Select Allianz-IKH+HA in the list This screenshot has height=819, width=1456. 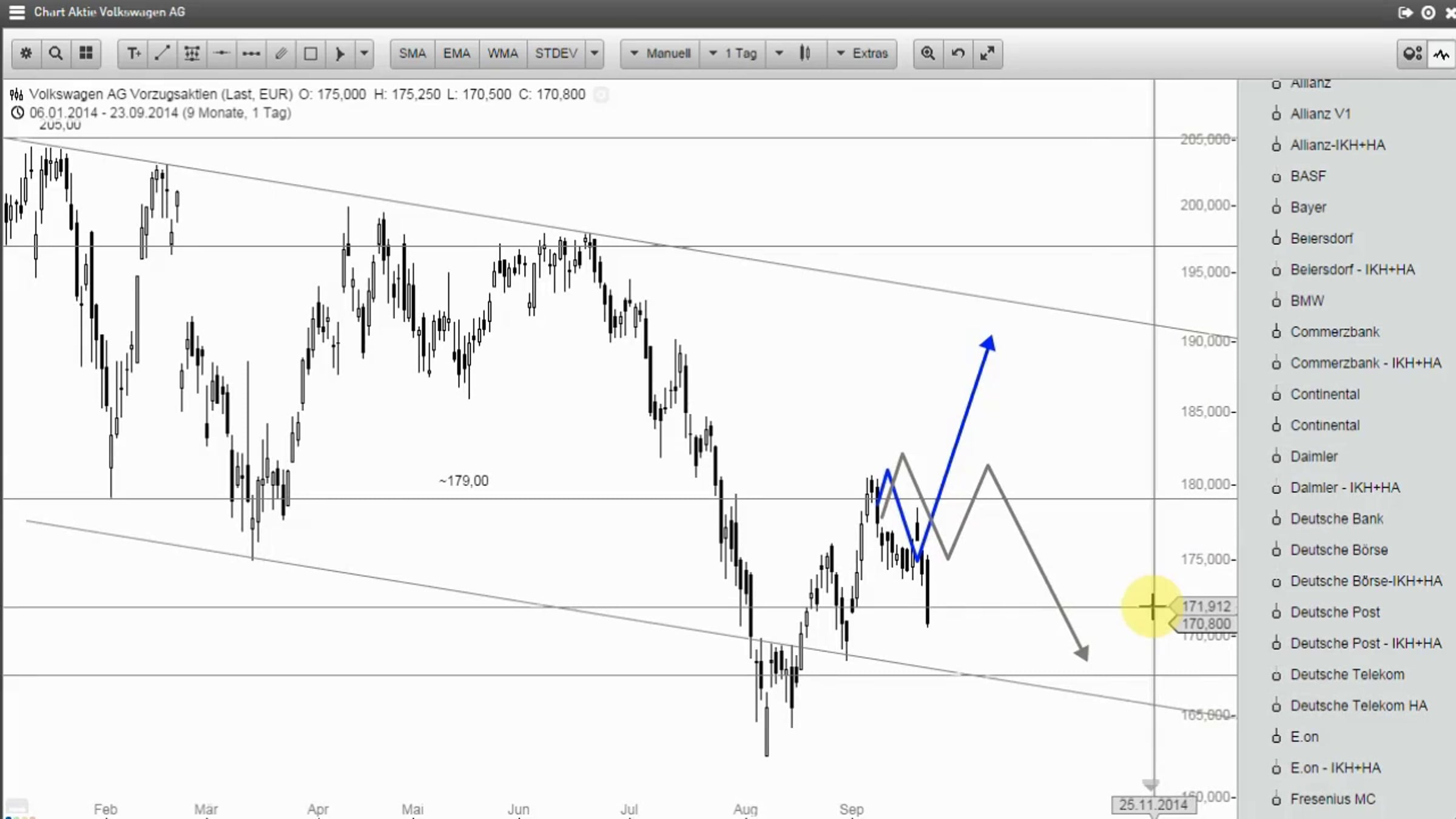[1338, 145]
